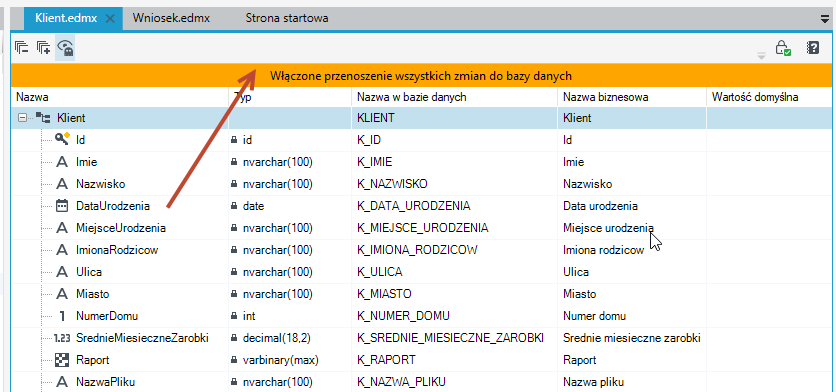Open the document tabs list dropdown arrow
The height and width of the screenshot is (392, 836).
(825, 20)
